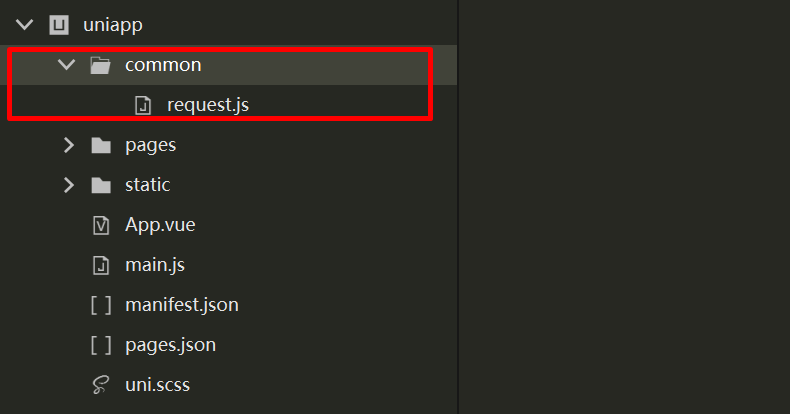Click the open common folder icon
Viewport: 790px width, 414px height.
click(100, 65)
